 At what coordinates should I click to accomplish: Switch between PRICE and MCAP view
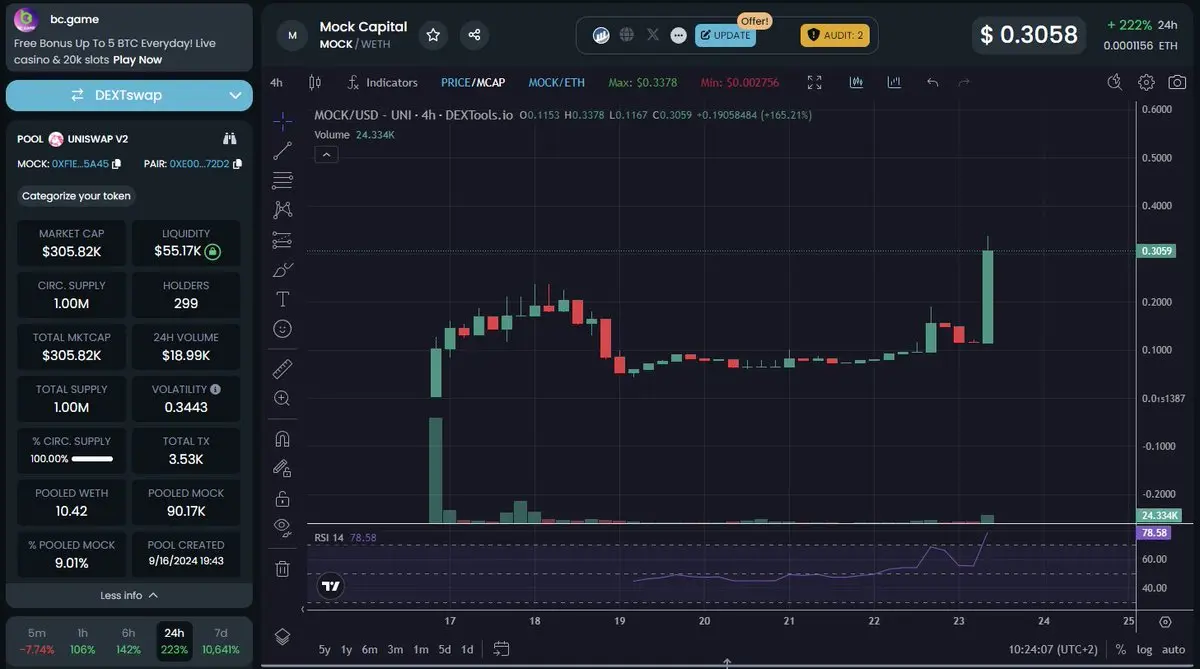(x=473, y=82)
